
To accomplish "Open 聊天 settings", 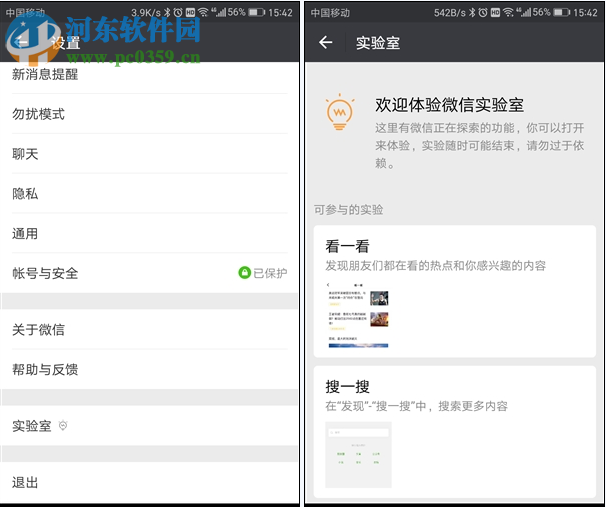I will [150, 154].
